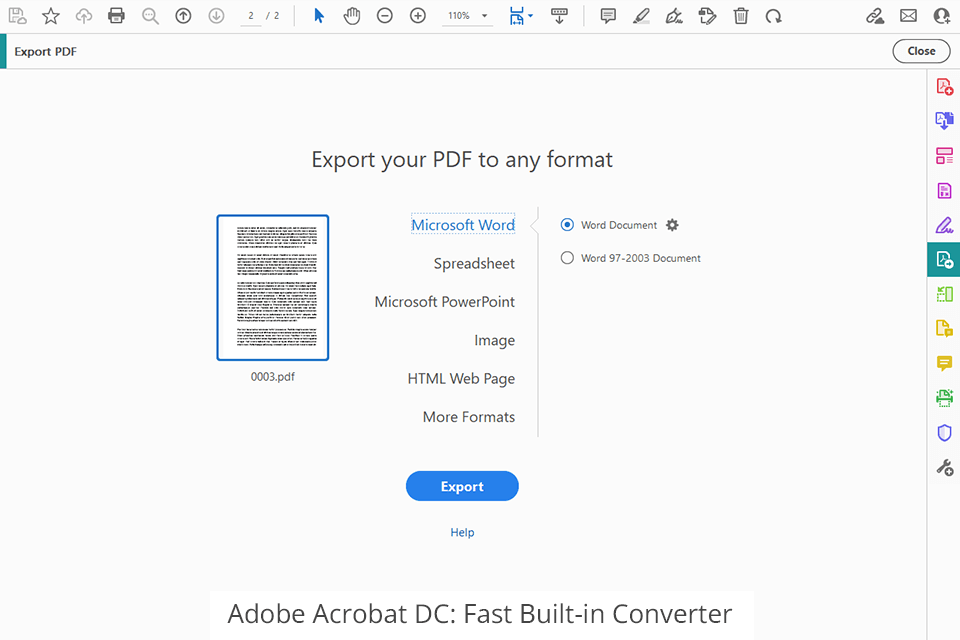
Task: Click the trash delete icon
Action: pos(741,16)
